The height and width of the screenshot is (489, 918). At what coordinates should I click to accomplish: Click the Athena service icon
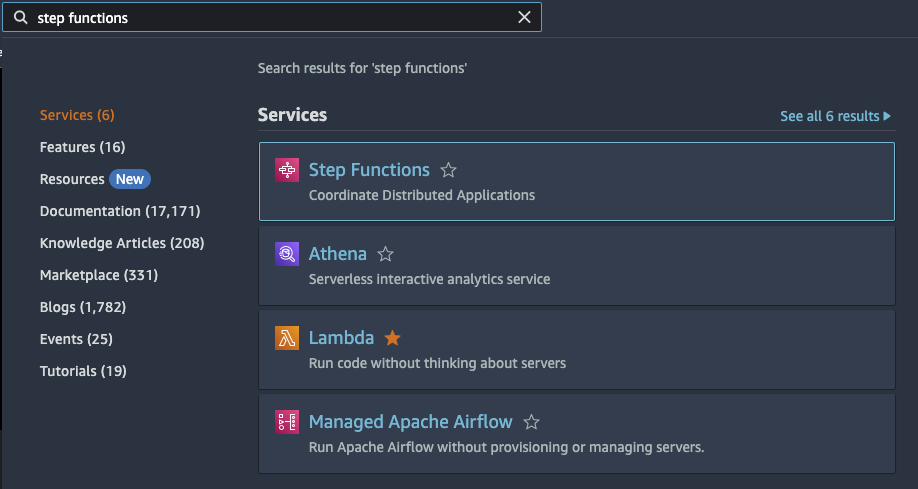pyautogui.click(x=287, y=254)
